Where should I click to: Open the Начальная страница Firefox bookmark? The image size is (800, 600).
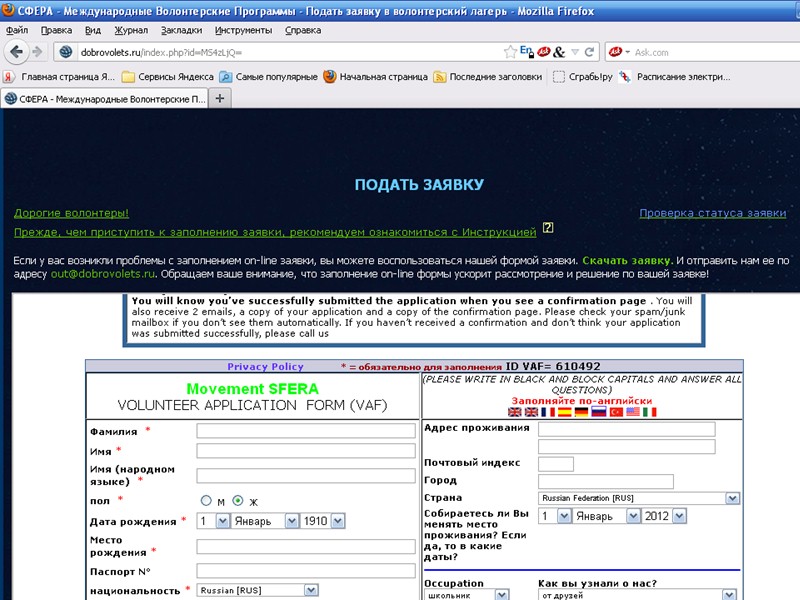coord(376,77)
